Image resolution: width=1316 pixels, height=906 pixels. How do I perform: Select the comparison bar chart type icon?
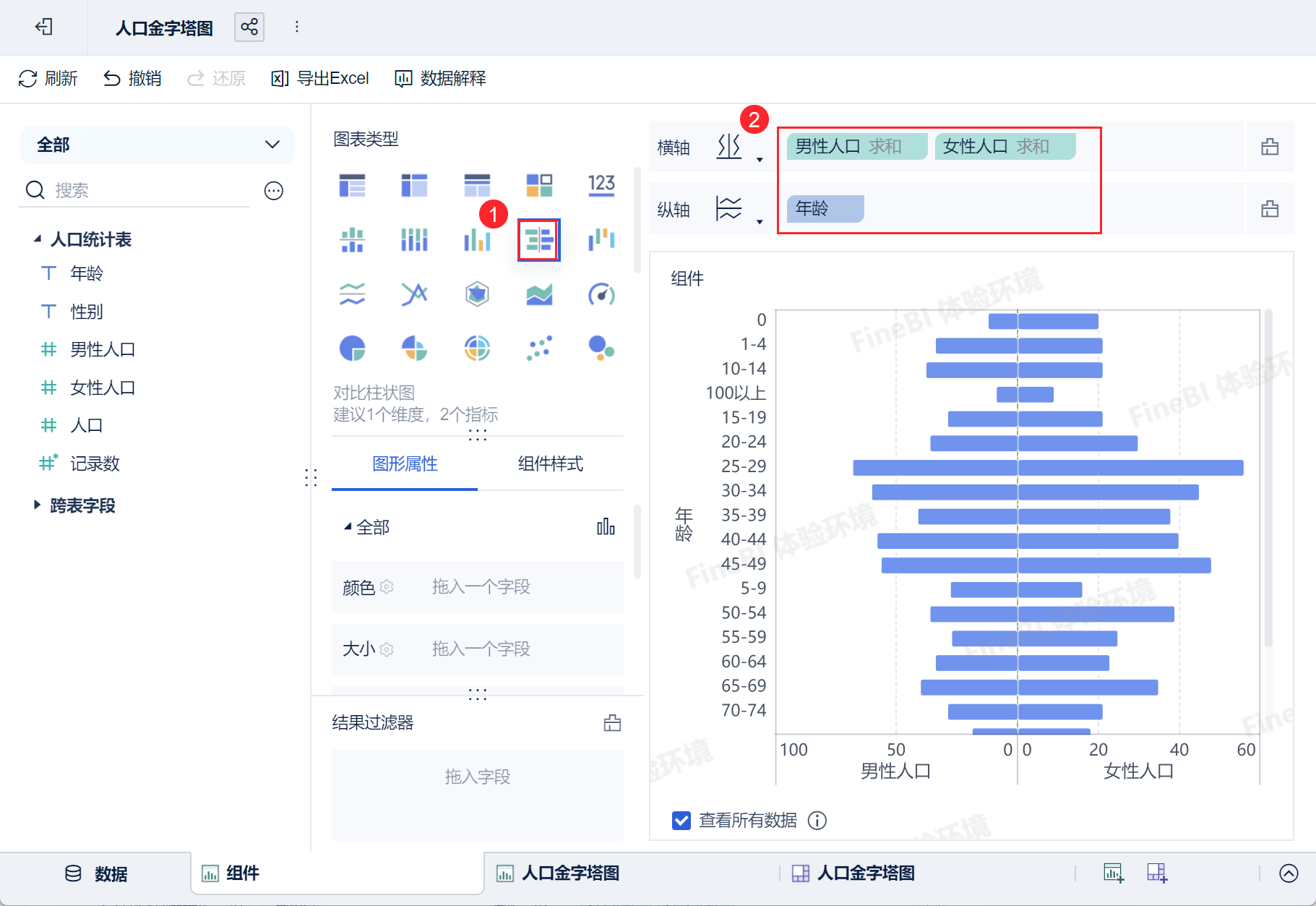[x=539, y=239]
